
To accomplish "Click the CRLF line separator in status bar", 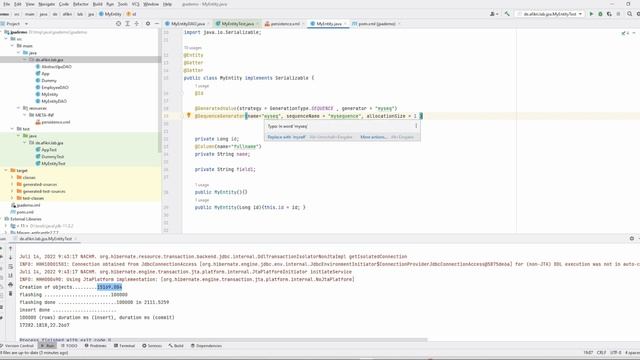I will click(601, 352).
